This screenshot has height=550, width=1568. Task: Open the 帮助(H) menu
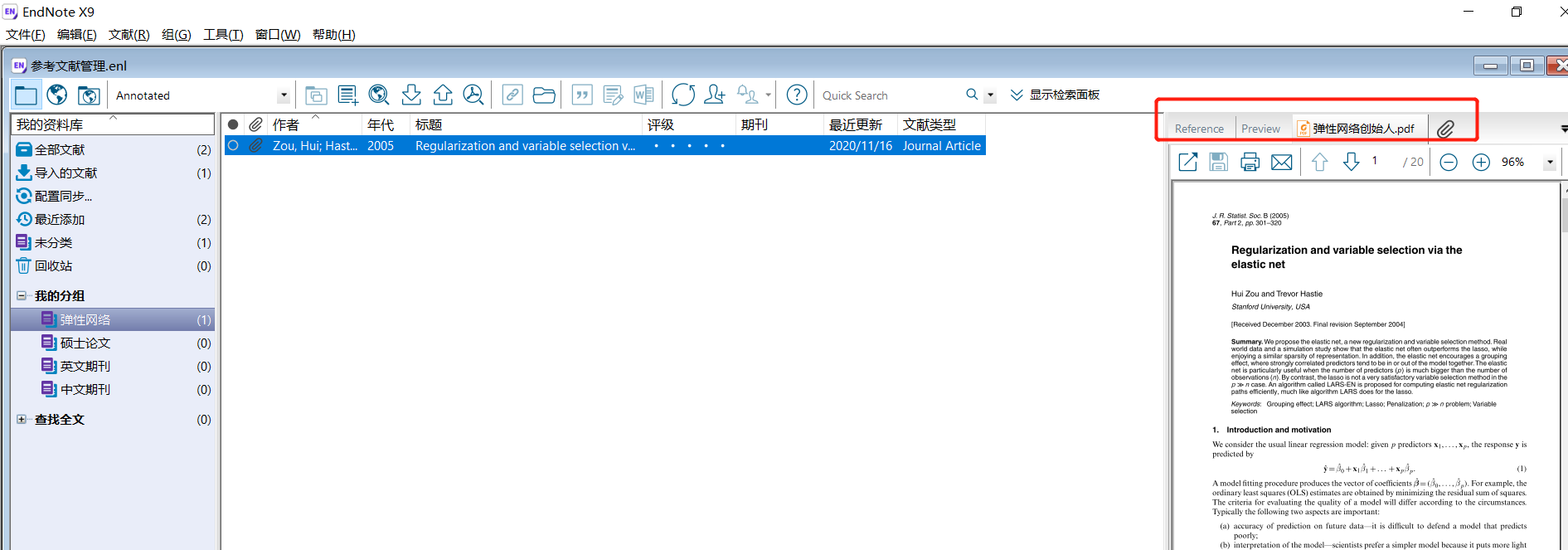click(x=334, y=35)
